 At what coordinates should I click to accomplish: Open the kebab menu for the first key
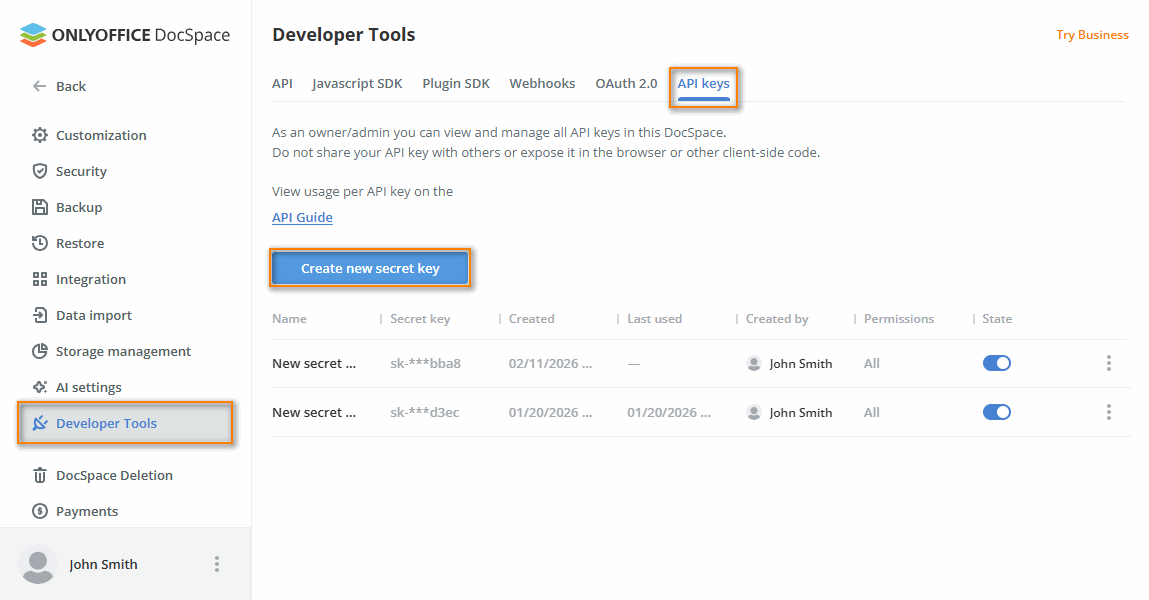coord(1109,362)
